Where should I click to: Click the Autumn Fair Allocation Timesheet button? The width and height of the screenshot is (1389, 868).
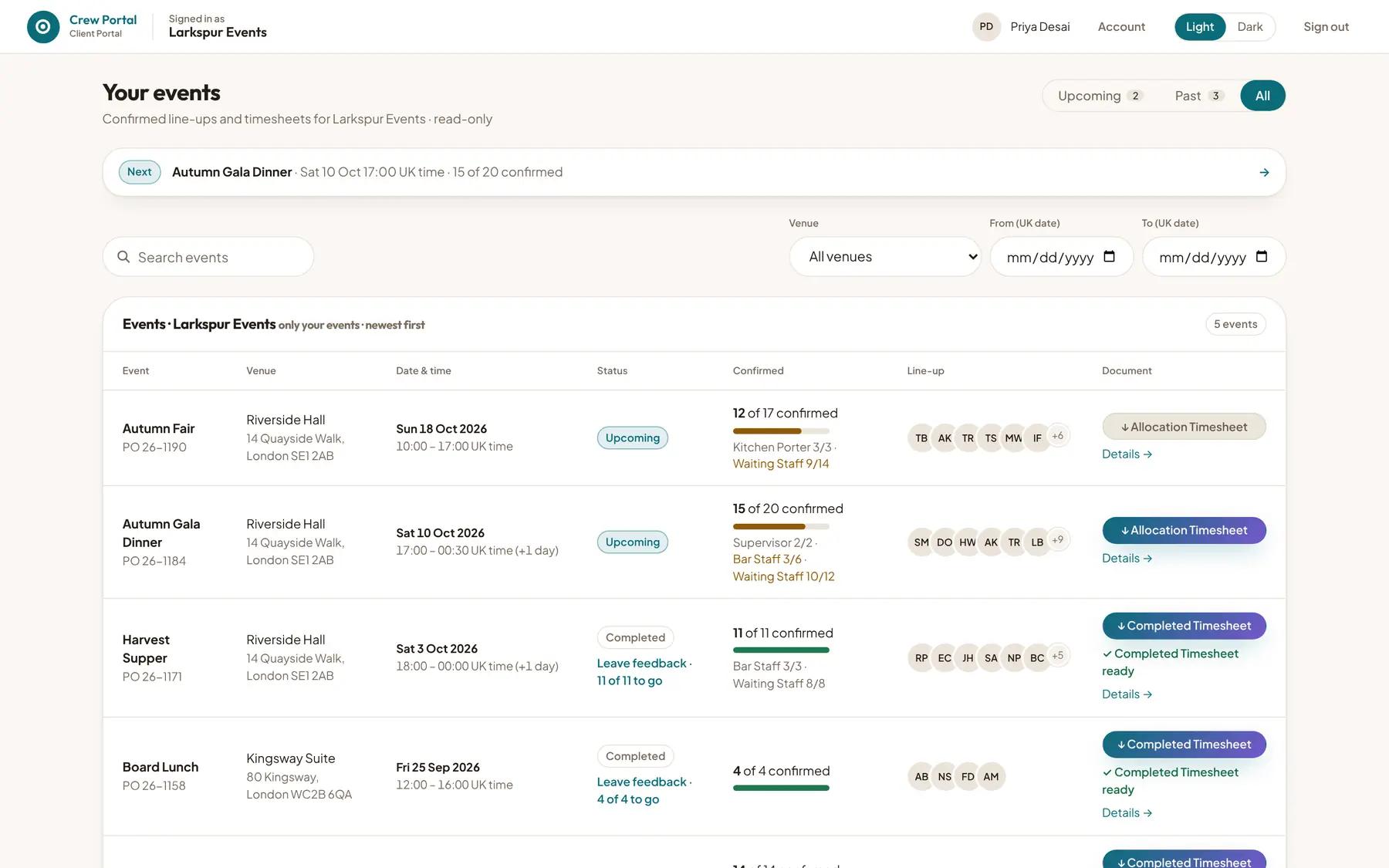[x=1184, y=427]
